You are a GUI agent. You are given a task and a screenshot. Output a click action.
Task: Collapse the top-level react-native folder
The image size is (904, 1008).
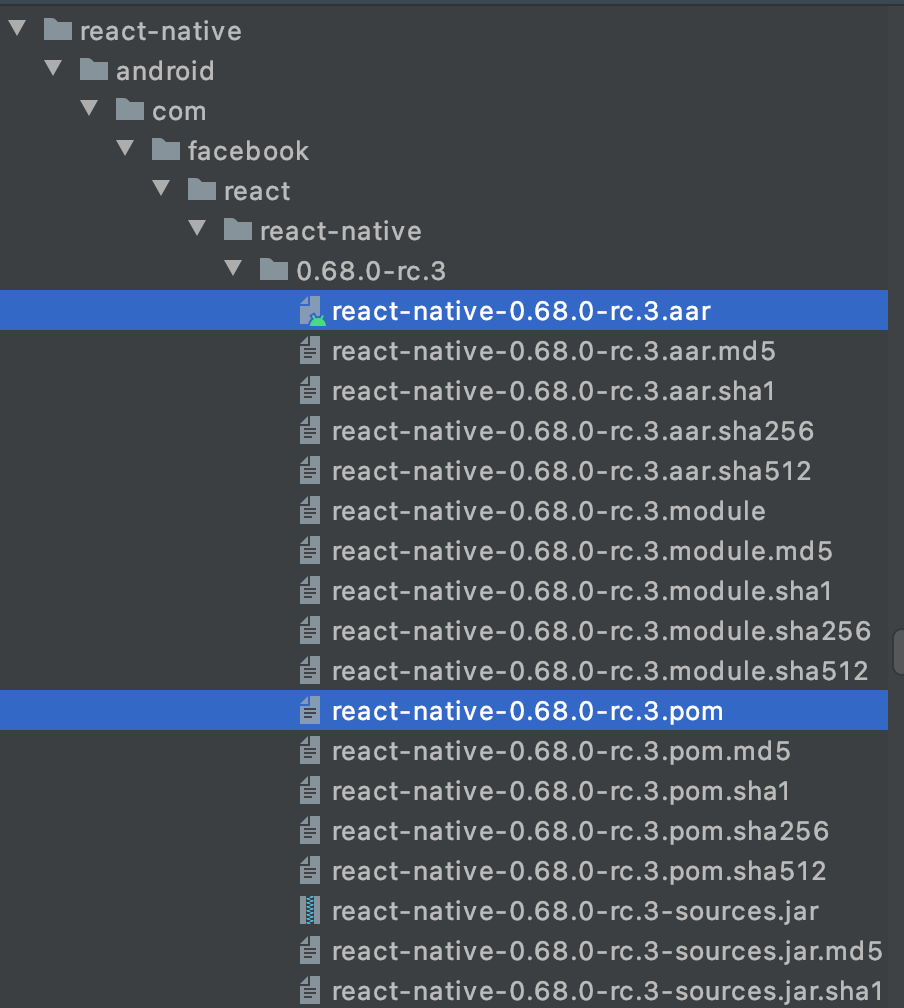(x=17, y=30)
